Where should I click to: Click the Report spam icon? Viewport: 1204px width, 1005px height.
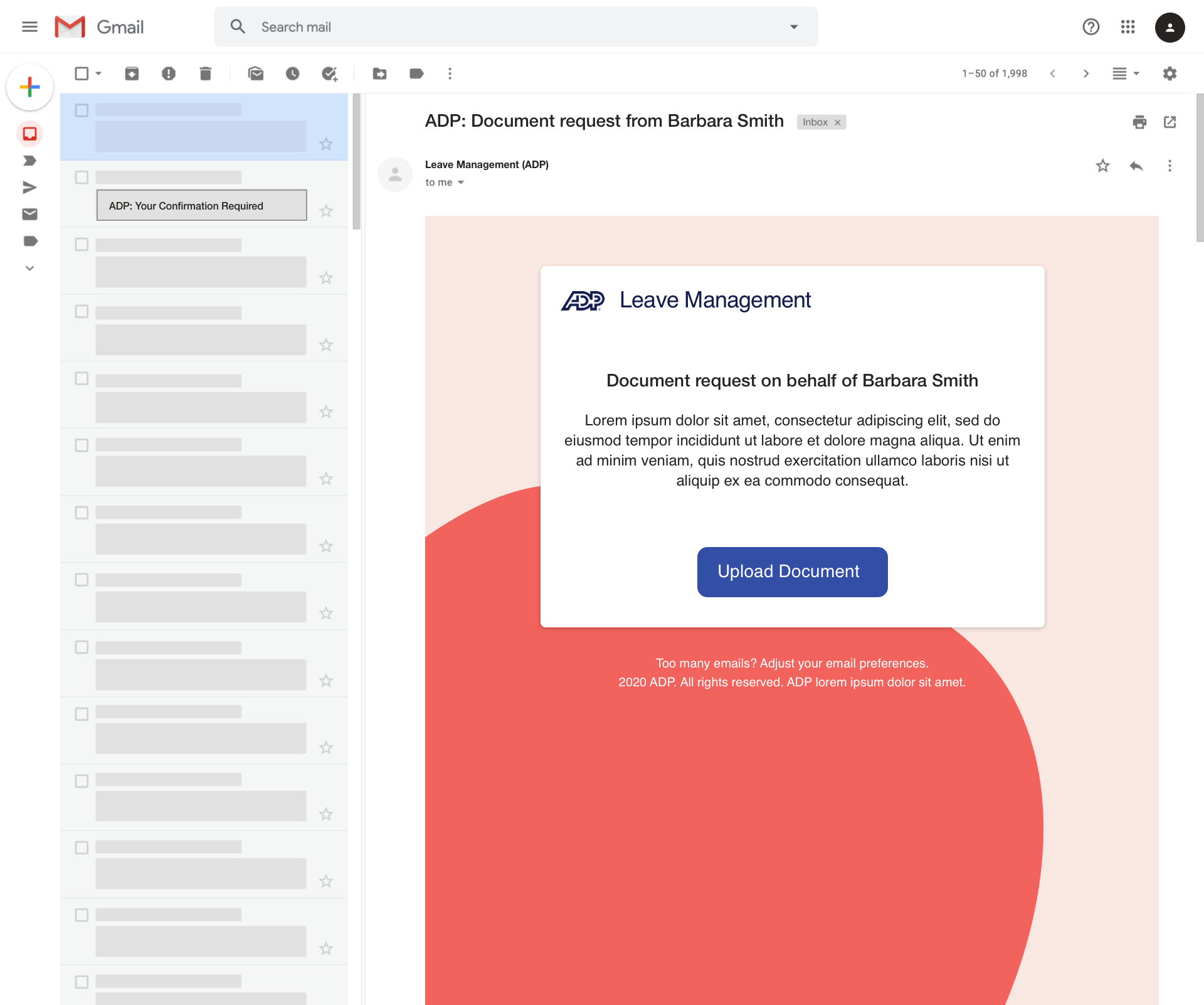click(x=169, y=73)
